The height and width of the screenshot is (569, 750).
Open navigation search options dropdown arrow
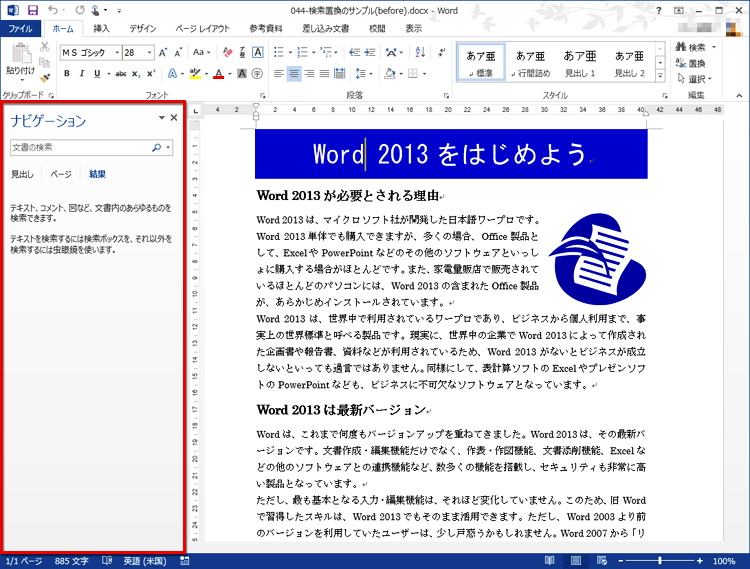pyautogui.click(x=168, y=147)
